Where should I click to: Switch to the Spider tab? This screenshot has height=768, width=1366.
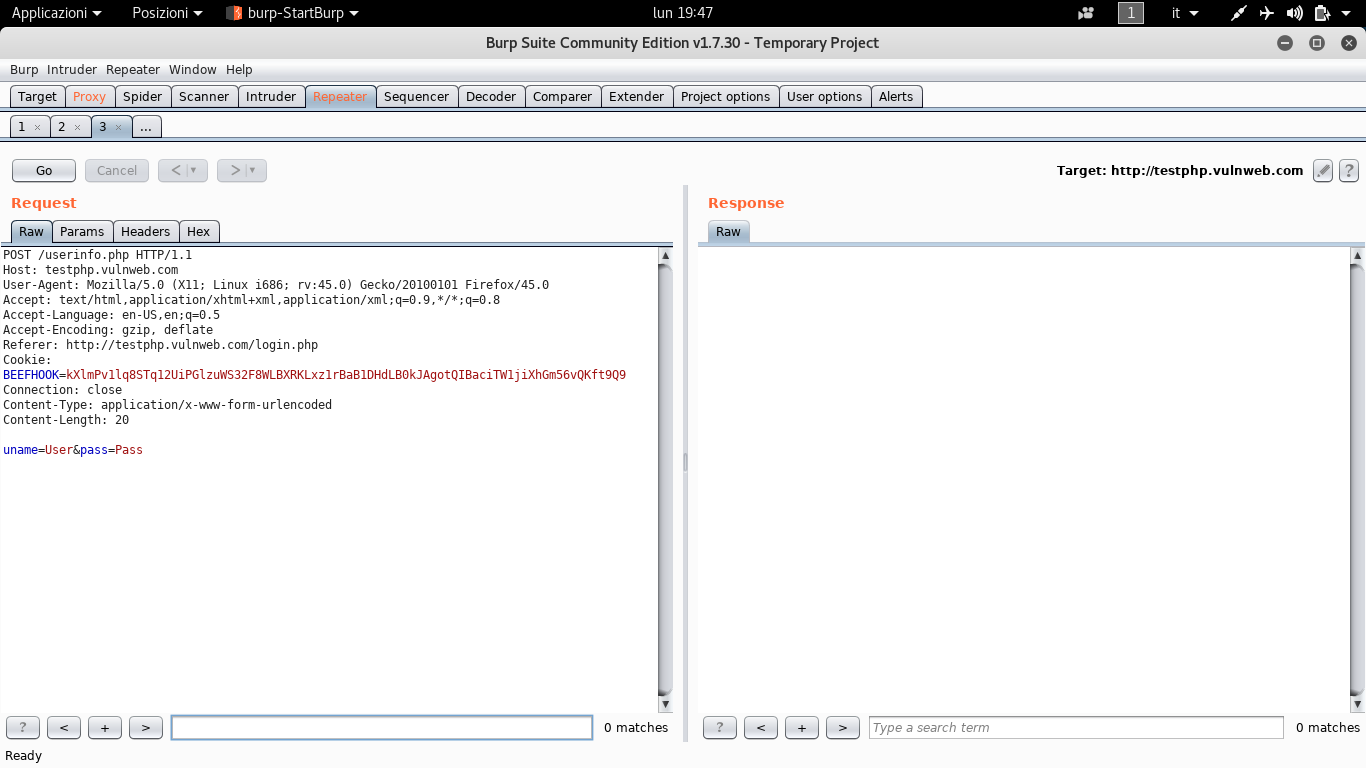(x=143, y=97)
